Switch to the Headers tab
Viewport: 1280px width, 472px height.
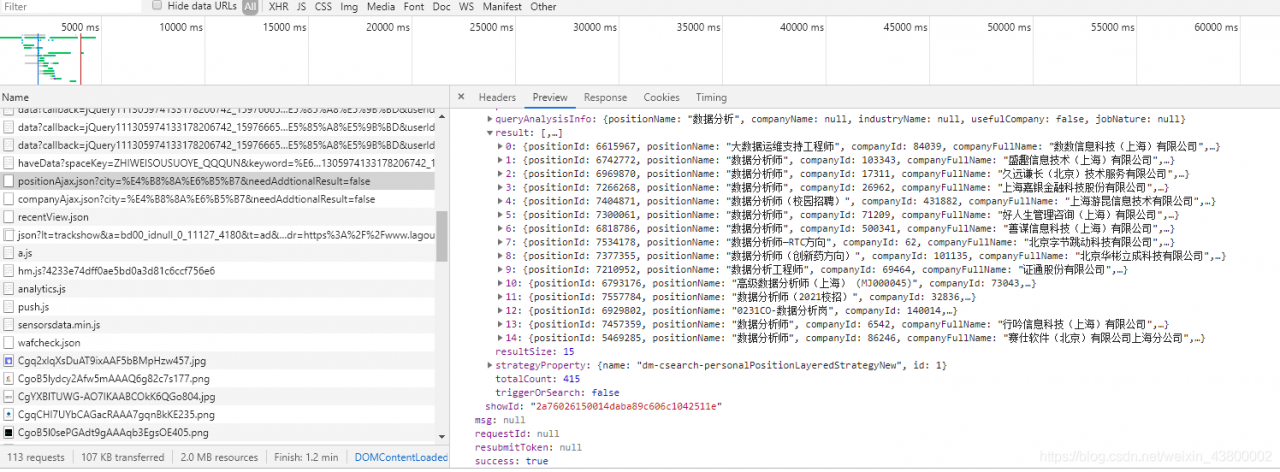click(497, 97)
